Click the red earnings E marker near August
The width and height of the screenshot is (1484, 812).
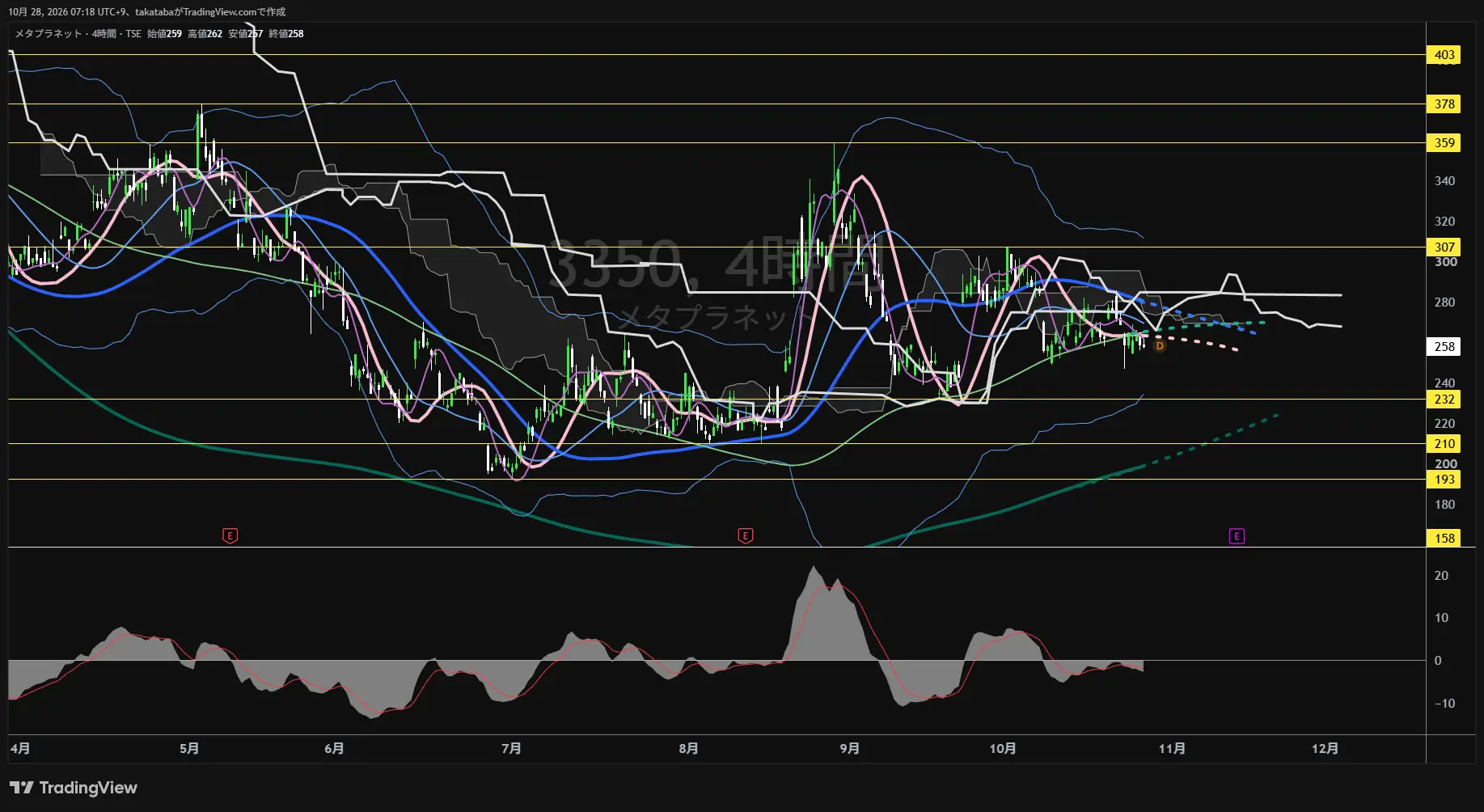[x=745, y=535]
